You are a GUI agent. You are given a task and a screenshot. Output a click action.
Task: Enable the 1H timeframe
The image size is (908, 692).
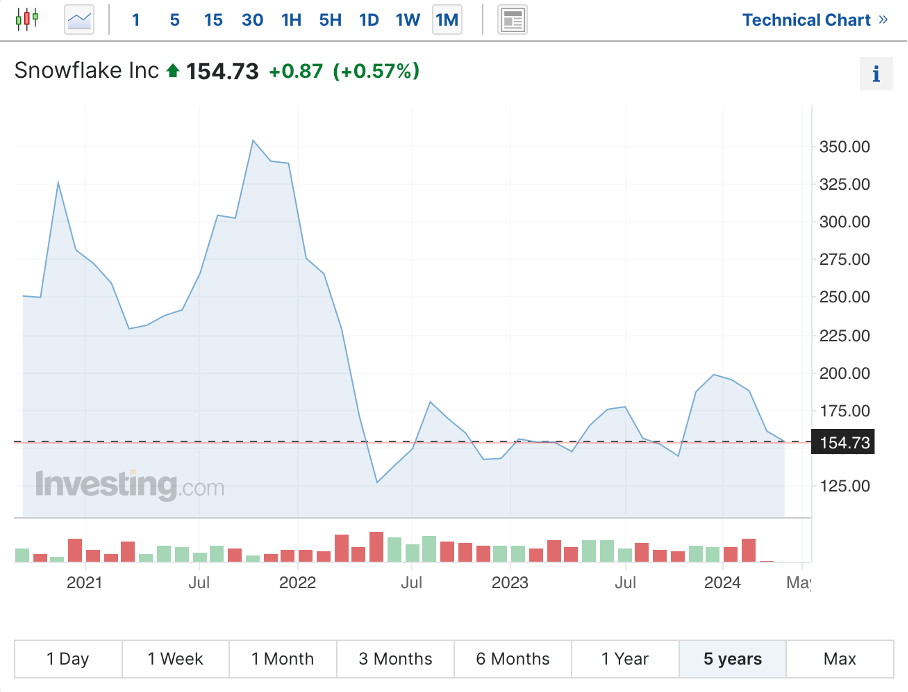point(291,19)
